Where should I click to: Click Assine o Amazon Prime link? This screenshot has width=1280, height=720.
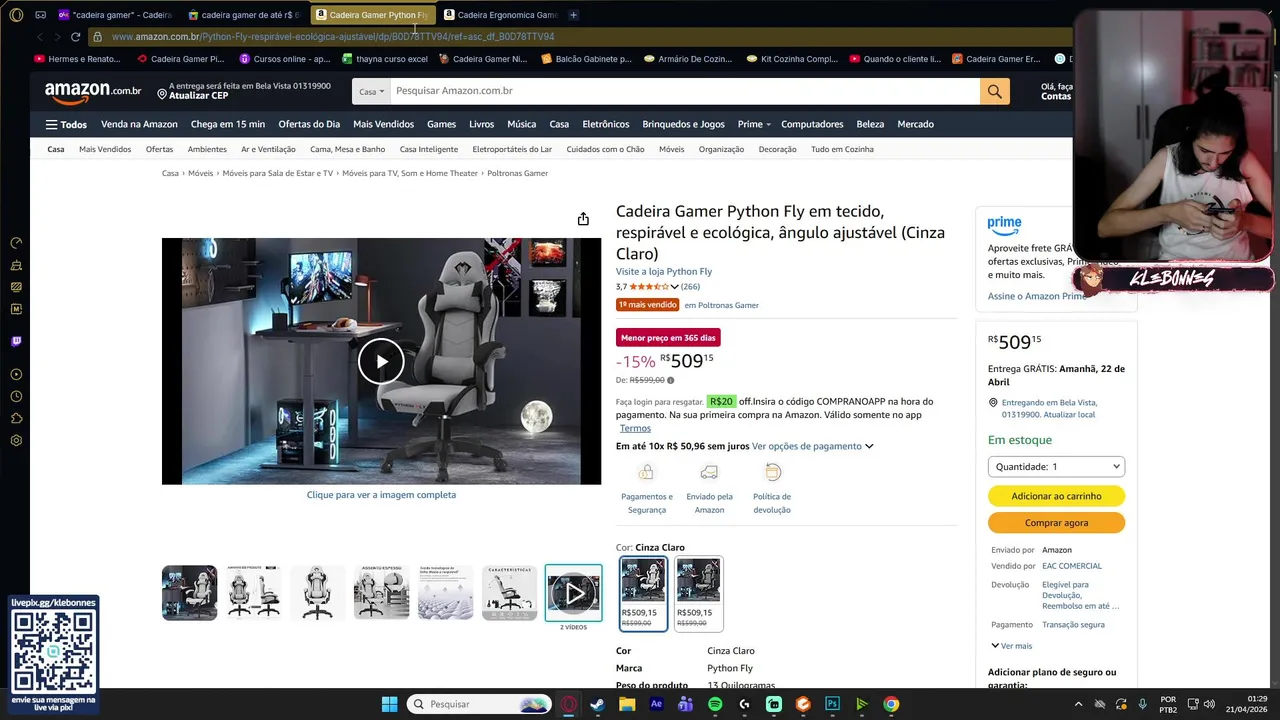tap(1037, 296)
